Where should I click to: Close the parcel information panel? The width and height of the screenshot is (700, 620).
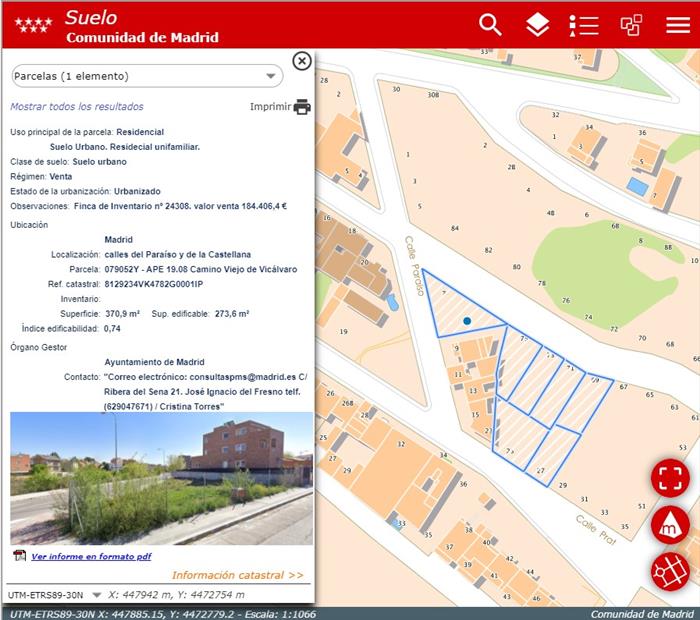coord(302,61)
